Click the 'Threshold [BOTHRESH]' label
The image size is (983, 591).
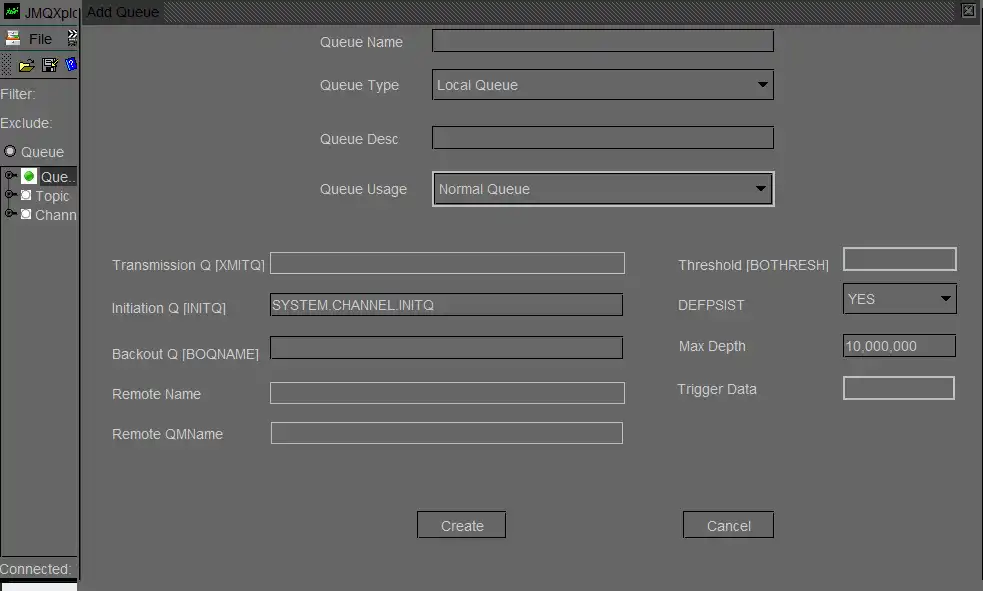(753, 265)
